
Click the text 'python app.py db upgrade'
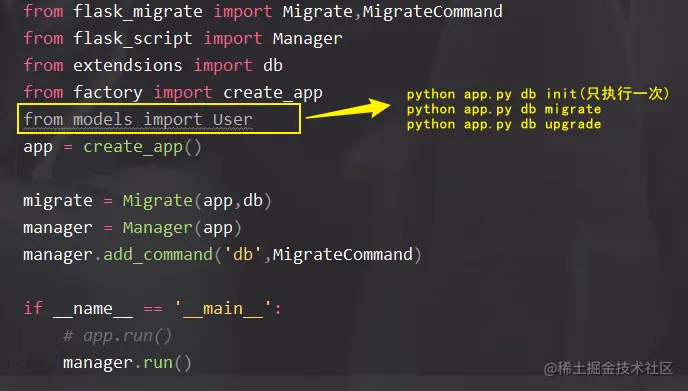click(504, 125)
